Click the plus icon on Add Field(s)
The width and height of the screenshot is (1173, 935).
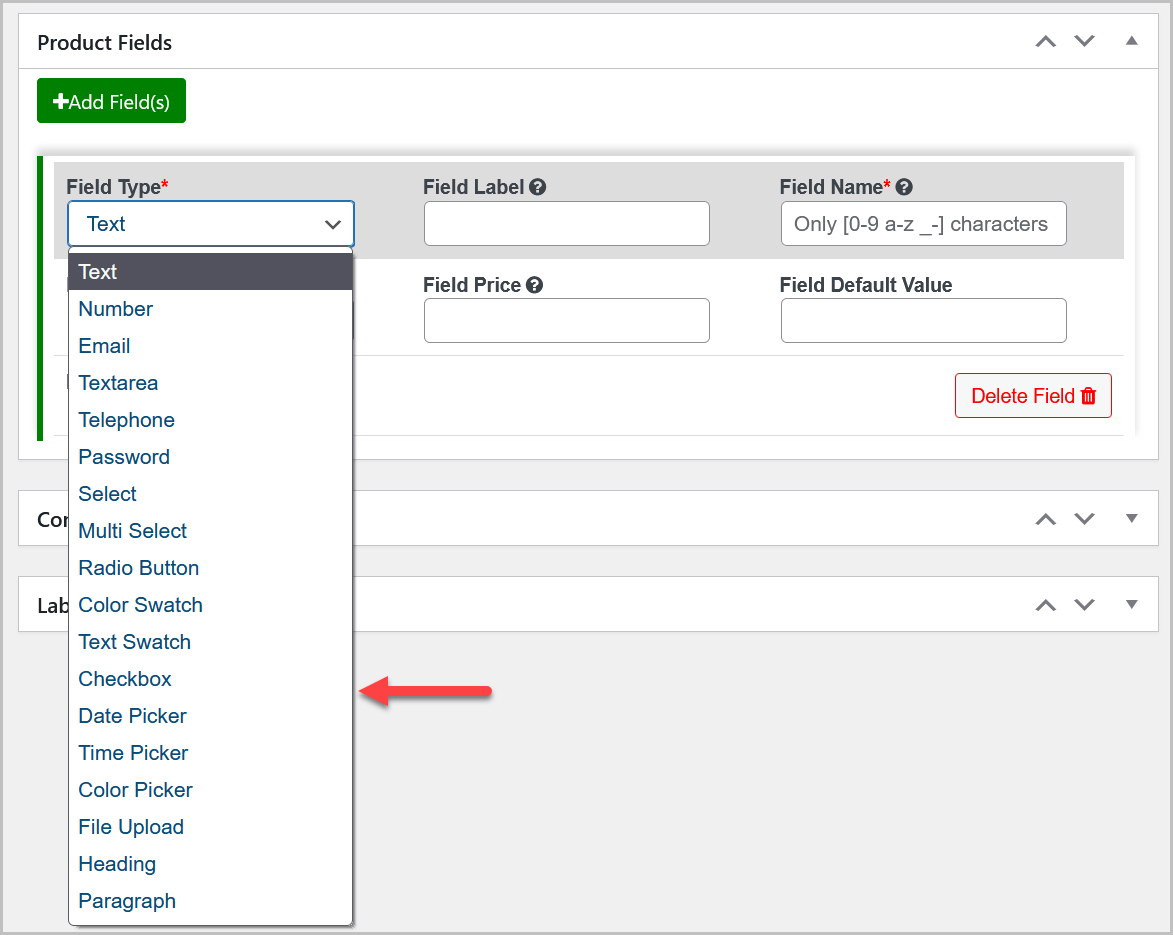(59, 100)
